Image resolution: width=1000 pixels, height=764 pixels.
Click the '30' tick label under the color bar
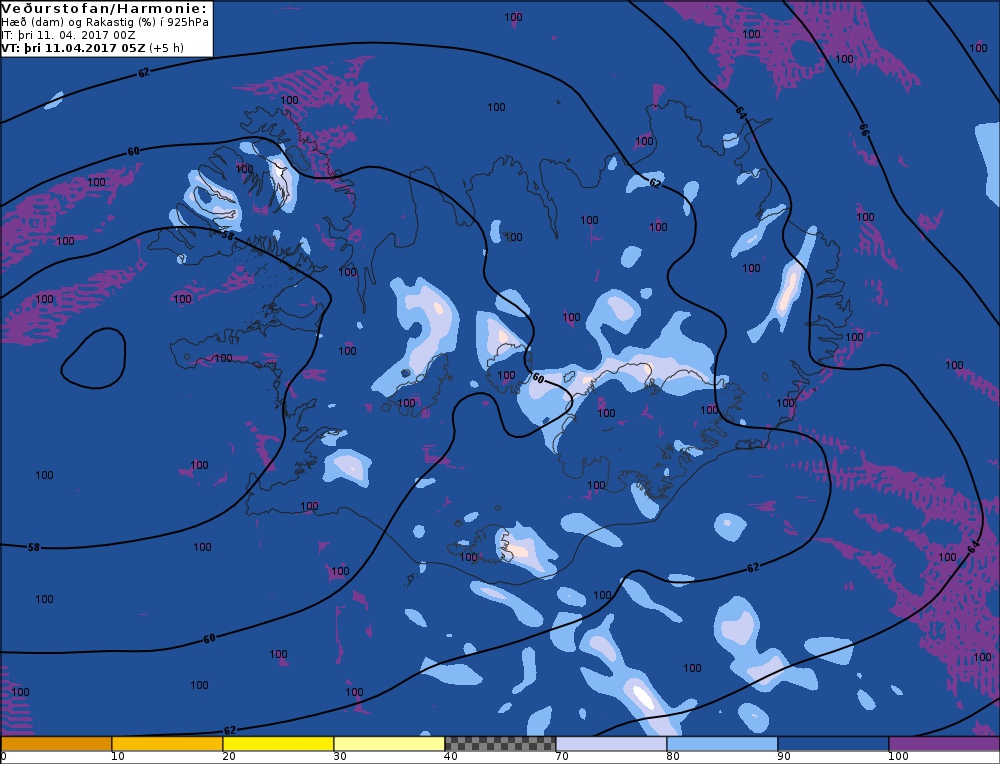click(x=340, y=756)
